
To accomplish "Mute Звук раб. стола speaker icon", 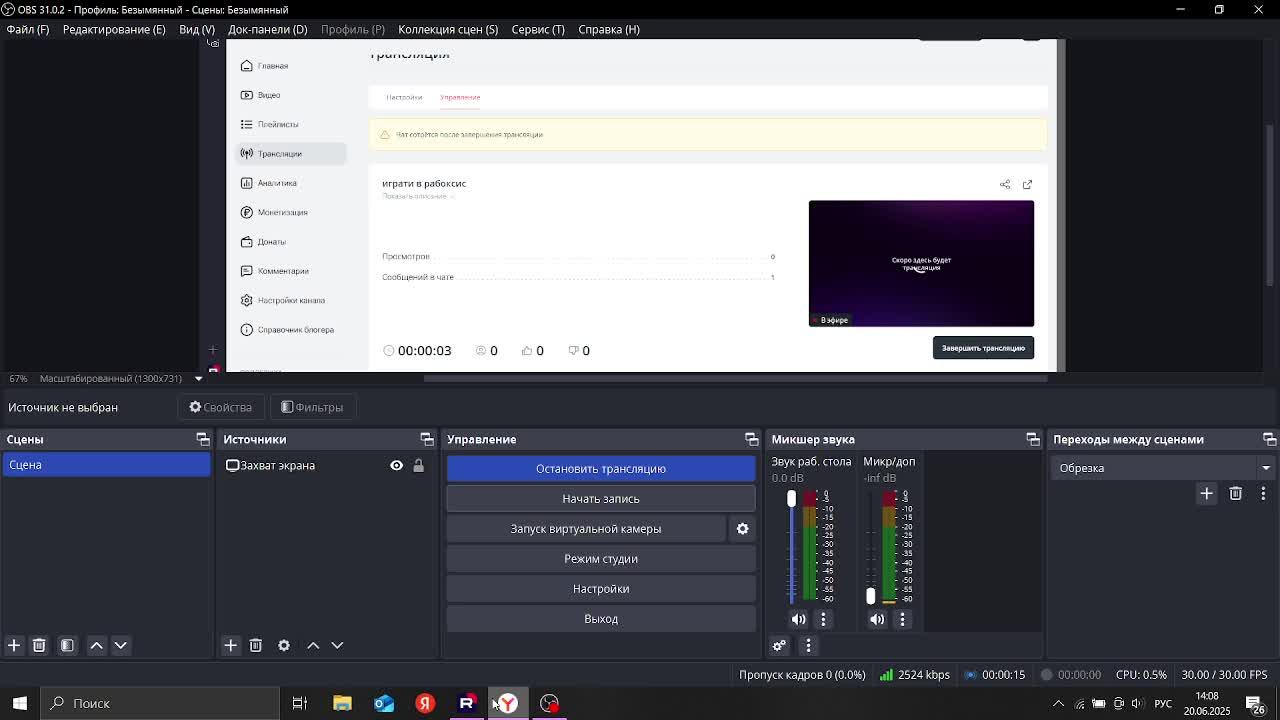I will 798,619.
